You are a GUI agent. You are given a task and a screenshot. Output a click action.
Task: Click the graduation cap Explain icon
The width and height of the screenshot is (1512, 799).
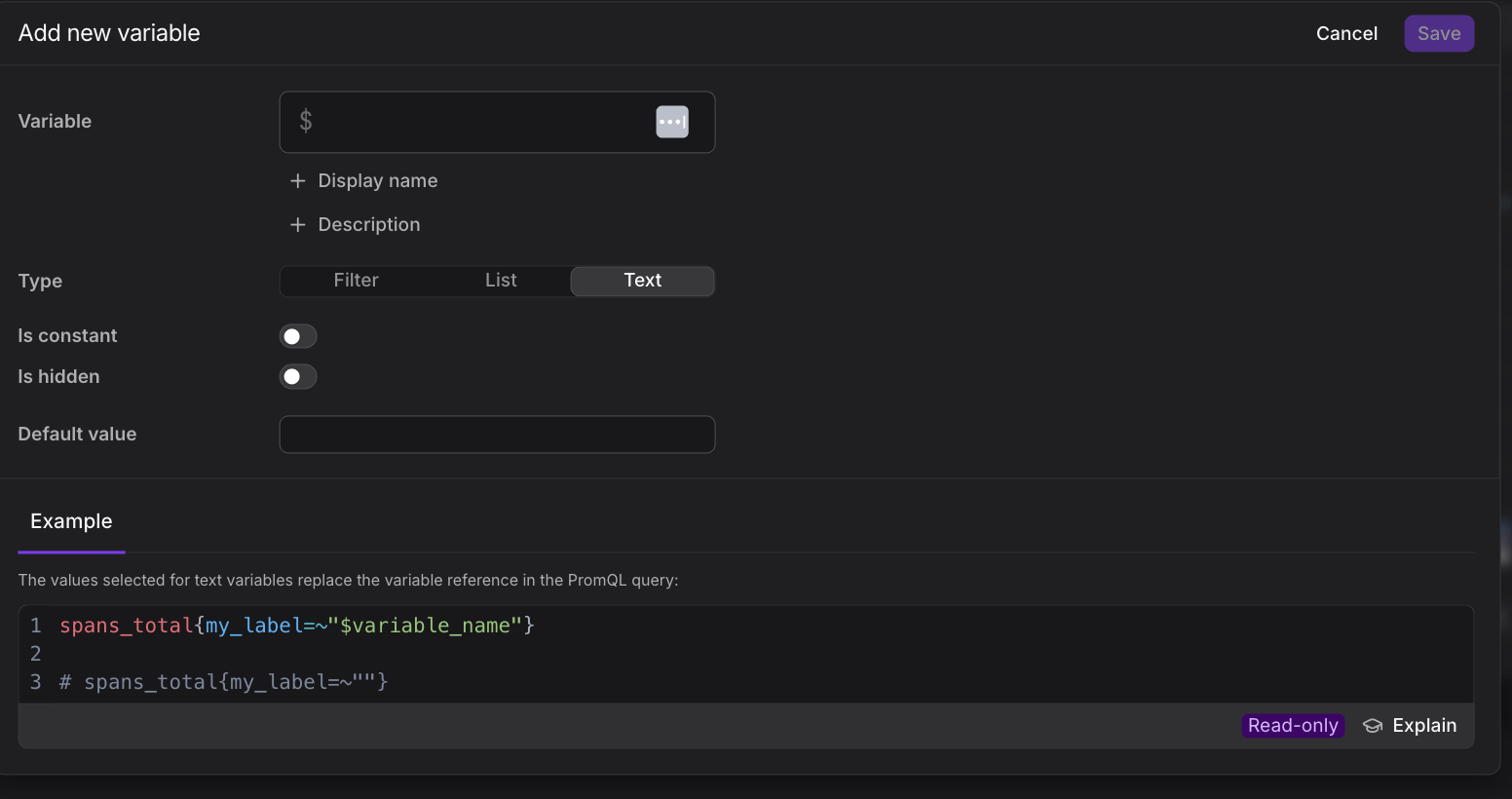[1373, 726]
